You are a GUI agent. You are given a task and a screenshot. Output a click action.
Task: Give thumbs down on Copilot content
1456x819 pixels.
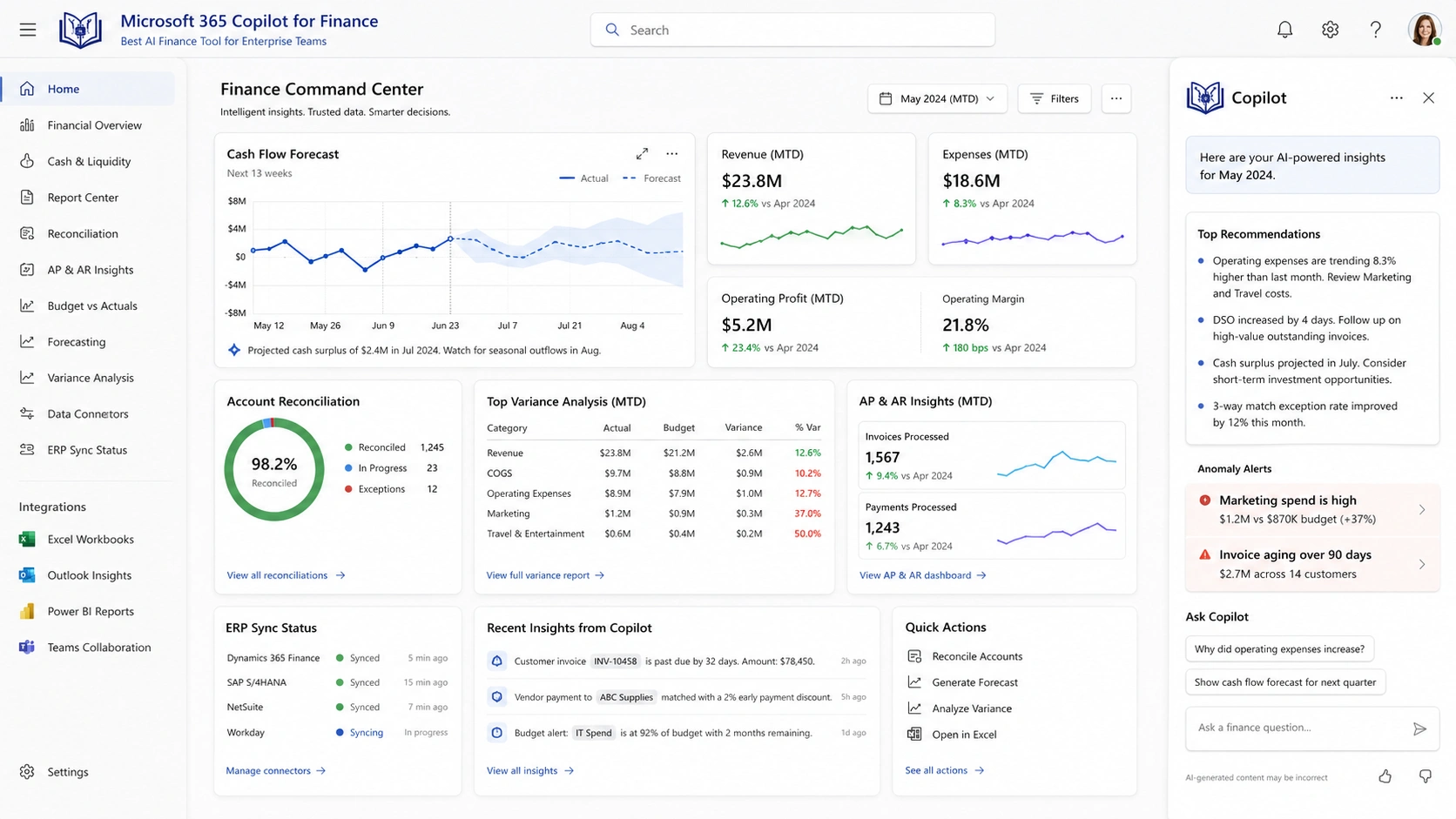pos(1425,776)
